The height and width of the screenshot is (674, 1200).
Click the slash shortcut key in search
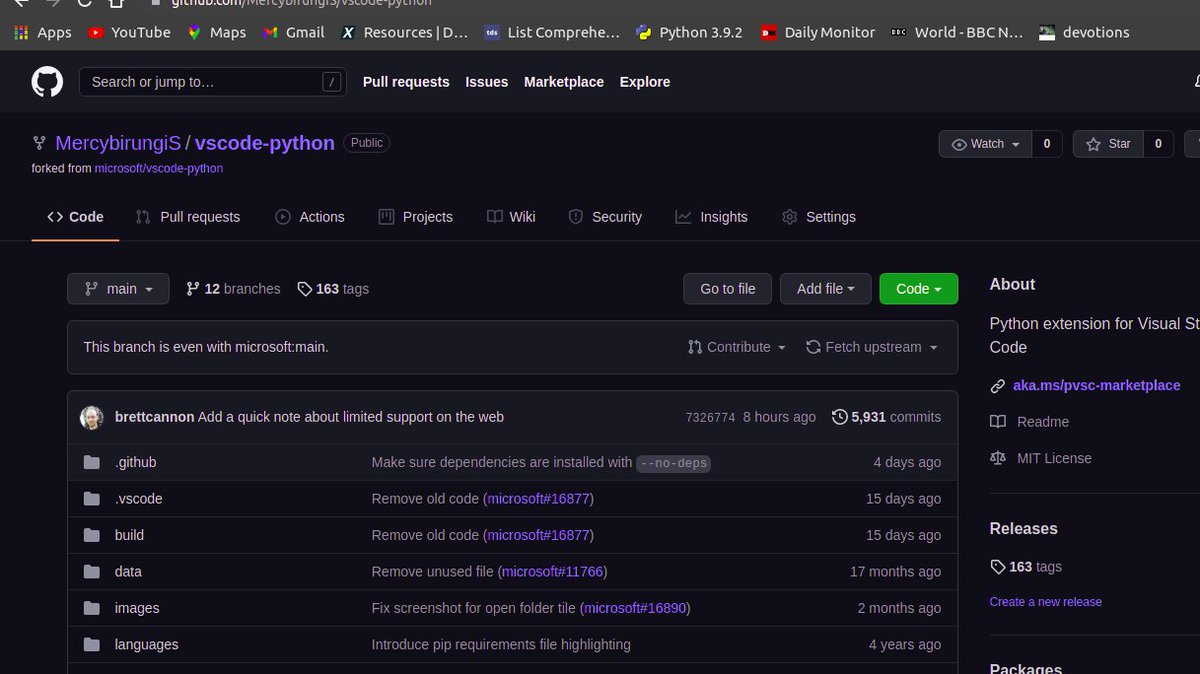[x=332, y=82]
